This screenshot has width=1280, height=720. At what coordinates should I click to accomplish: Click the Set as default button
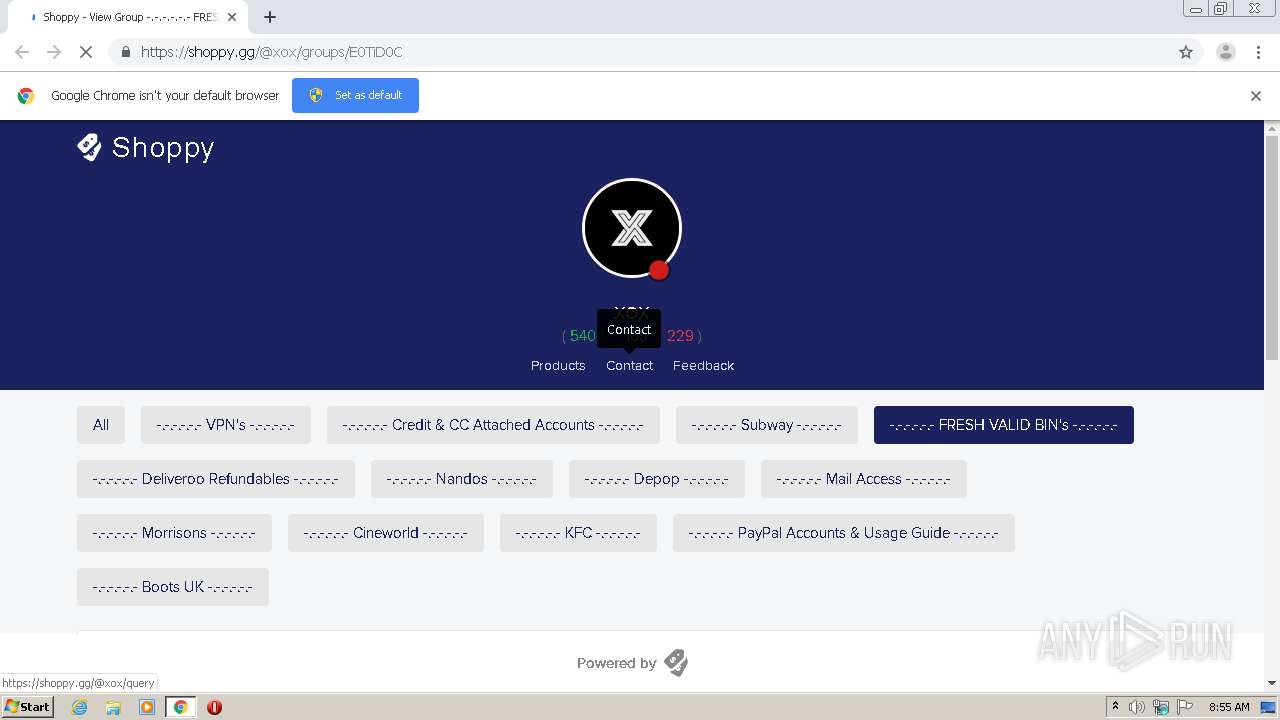355,95
